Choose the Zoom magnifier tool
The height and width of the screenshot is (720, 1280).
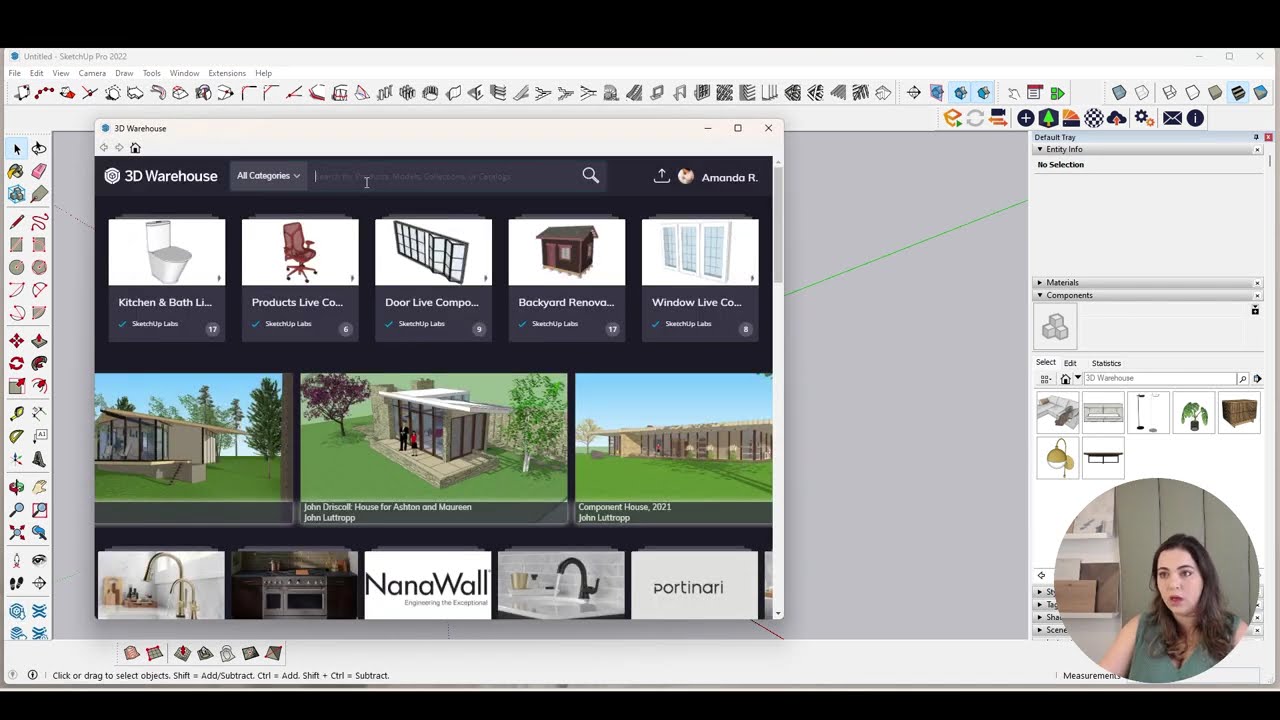coord(17,510)
